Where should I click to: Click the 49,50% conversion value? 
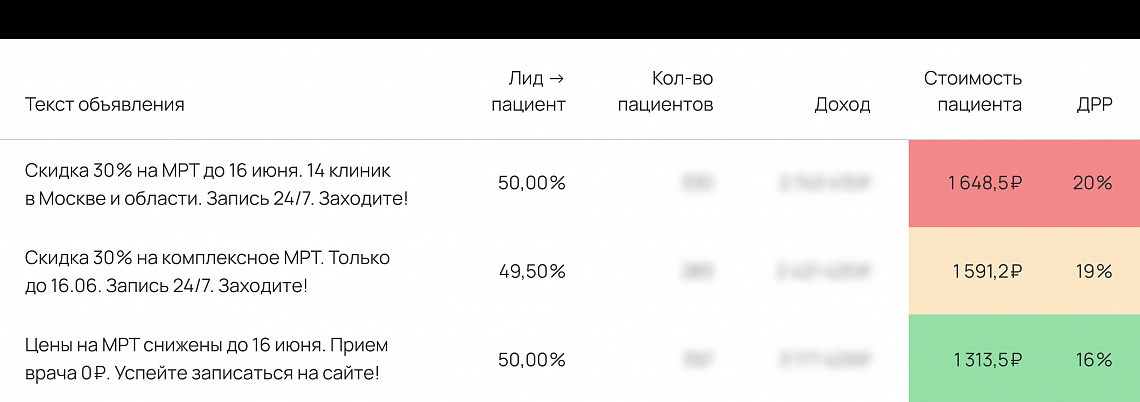[x=531, y=272]
